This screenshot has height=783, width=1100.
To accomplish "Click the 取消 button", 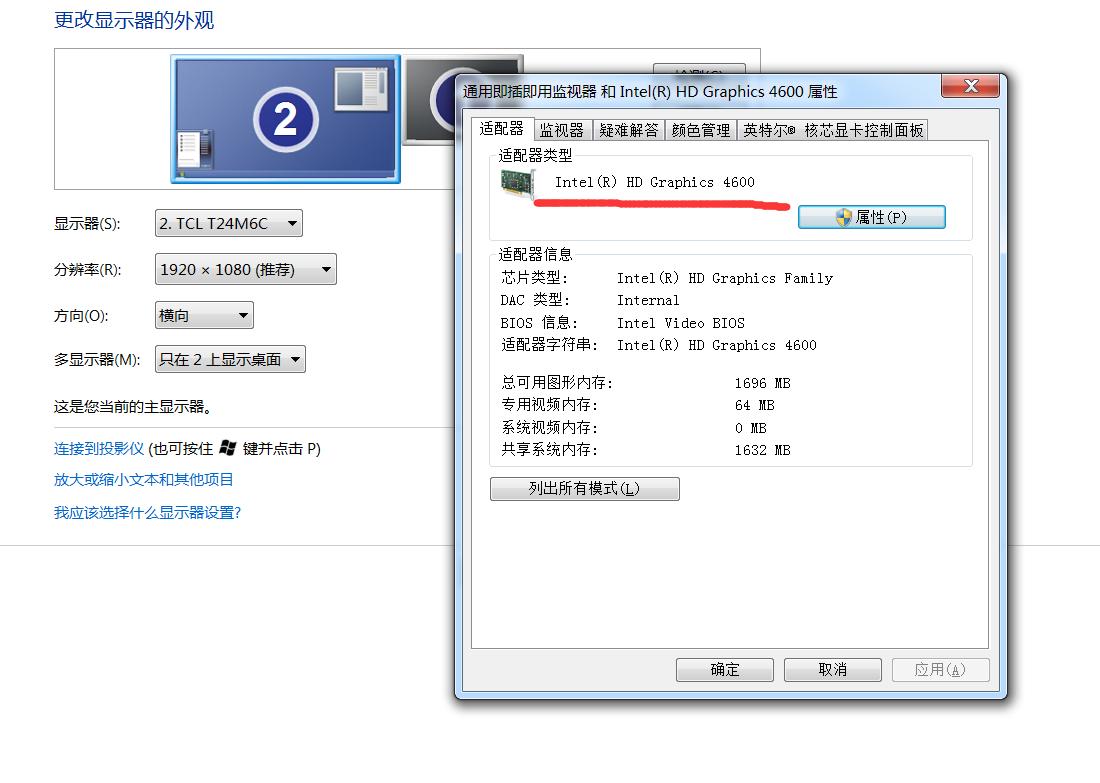I will [832, 669].
